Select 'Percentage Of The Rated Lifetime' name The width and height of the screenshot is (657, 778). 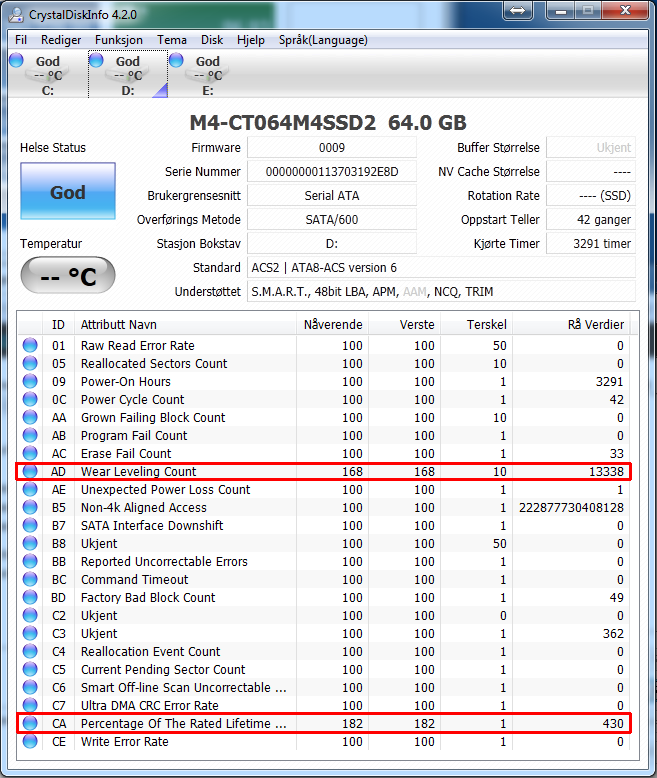[x=184, y=723]
